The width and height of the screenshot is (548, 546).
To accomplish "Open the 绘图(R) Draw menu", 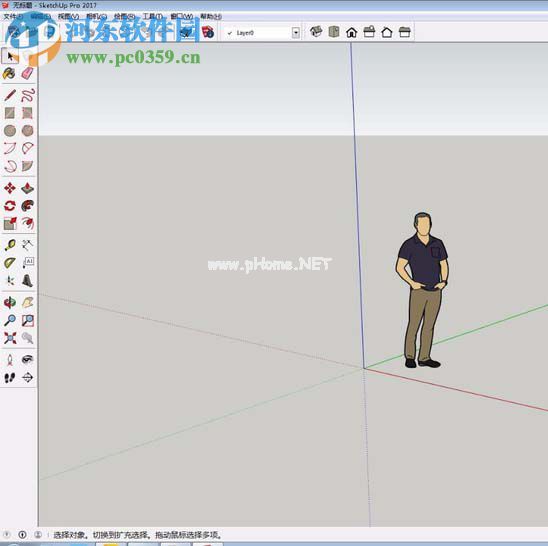I will (x=125, y=16).
